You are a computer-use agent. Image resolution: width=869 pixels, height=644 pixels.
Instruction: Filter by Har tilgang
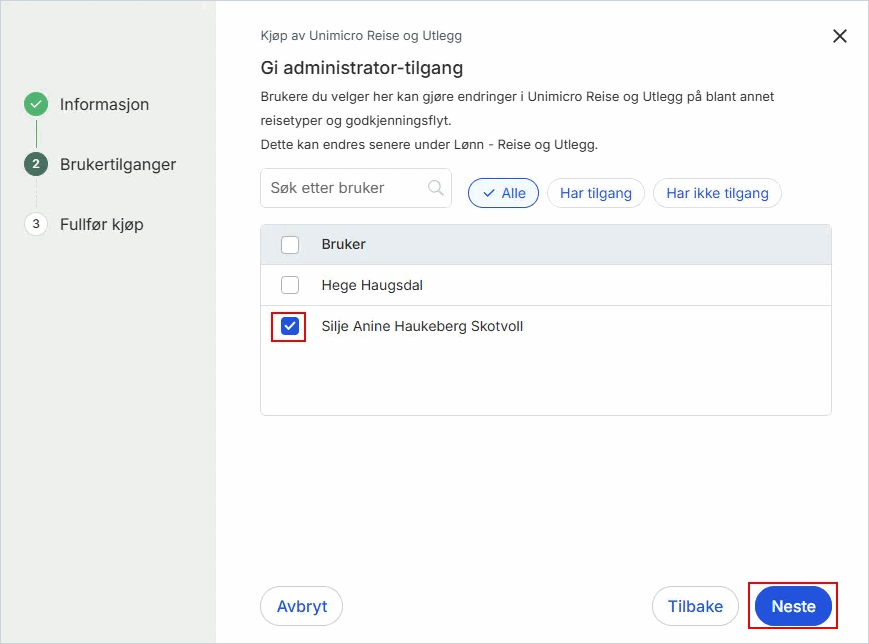point(596,193)
